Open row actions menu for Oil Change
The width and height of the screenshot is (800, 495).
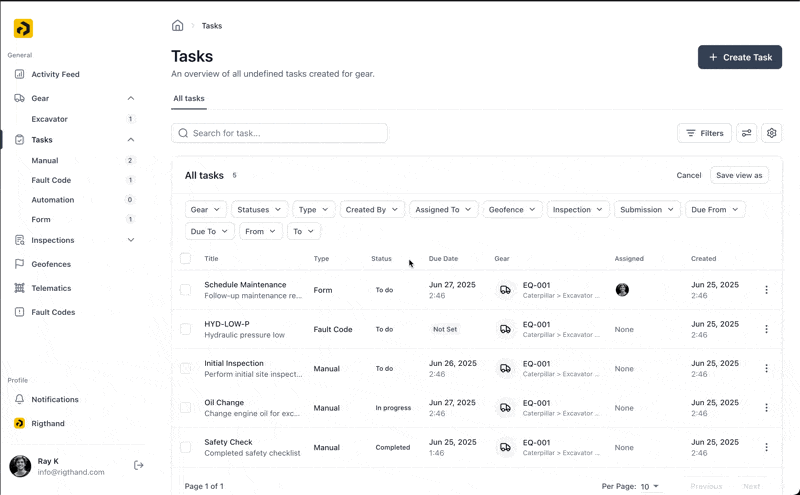766,408
